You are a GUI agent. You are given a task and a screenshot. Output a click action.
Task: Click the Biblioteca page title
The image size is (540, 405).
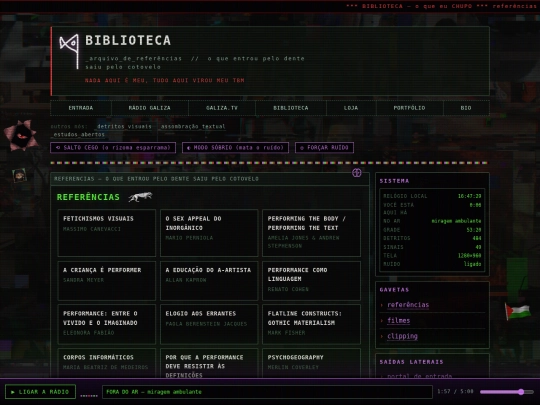pyautogui.click(x=128, y=40)
